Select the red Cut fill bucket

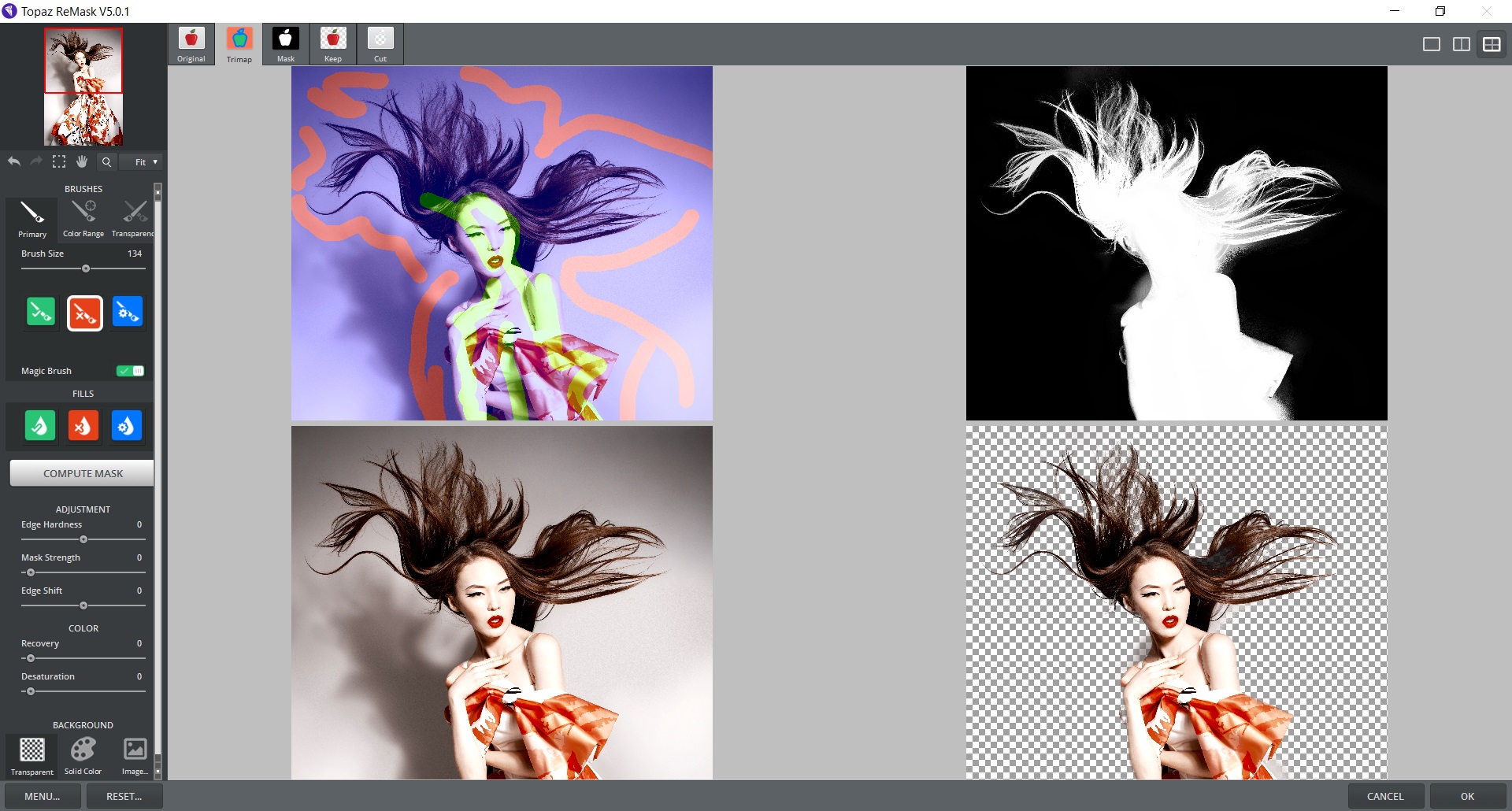click(83, 426)
